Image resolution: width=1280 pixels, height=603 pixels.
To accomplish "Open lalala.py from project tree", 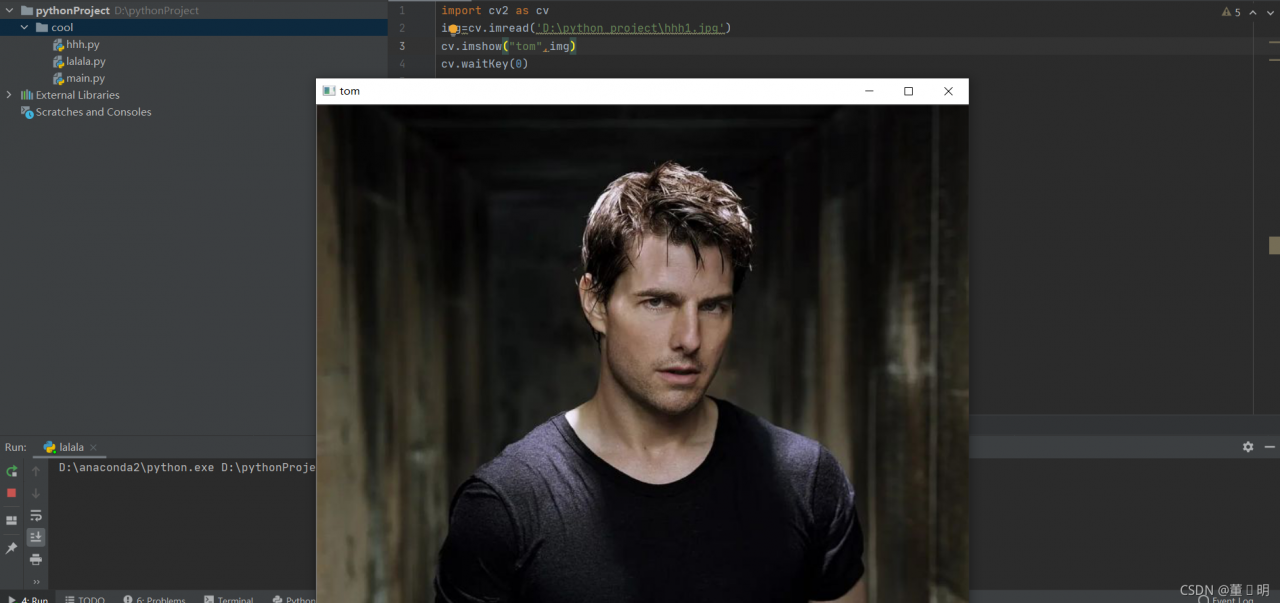I will (x=85, y=61).
